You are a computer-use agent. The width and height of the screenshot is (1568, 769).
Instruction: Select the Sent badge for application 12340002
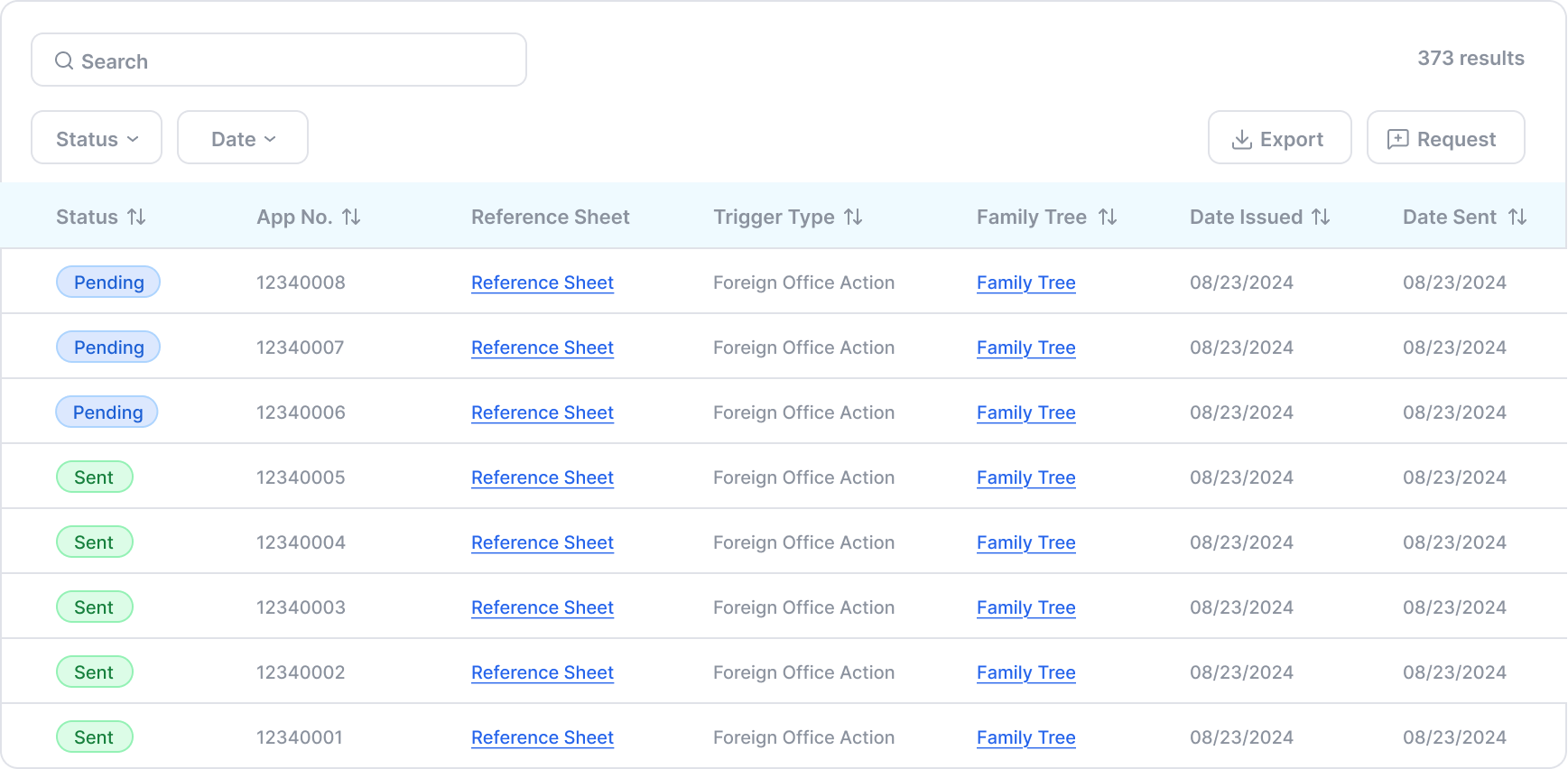pos(94,672)
